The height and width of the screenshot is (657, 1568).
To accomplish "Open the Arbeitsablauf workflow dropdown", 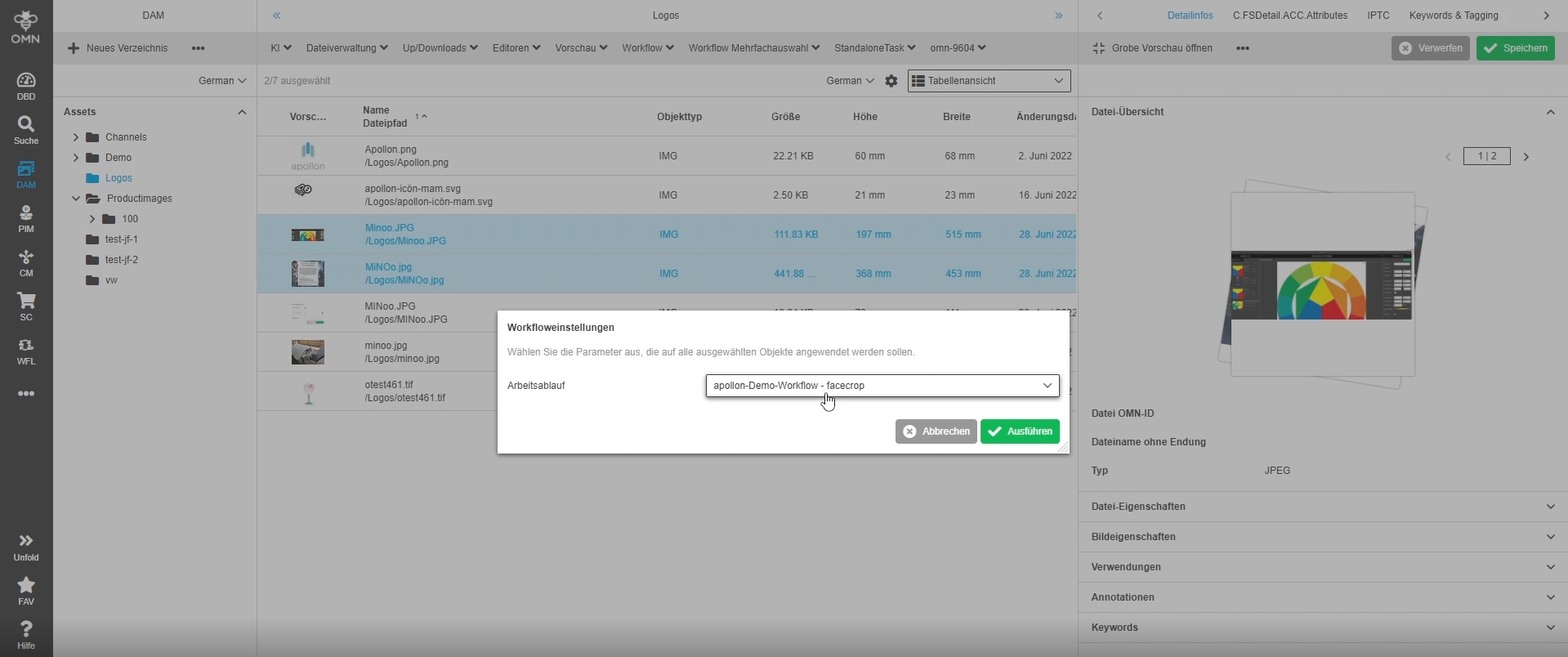I will pos(882,386).
